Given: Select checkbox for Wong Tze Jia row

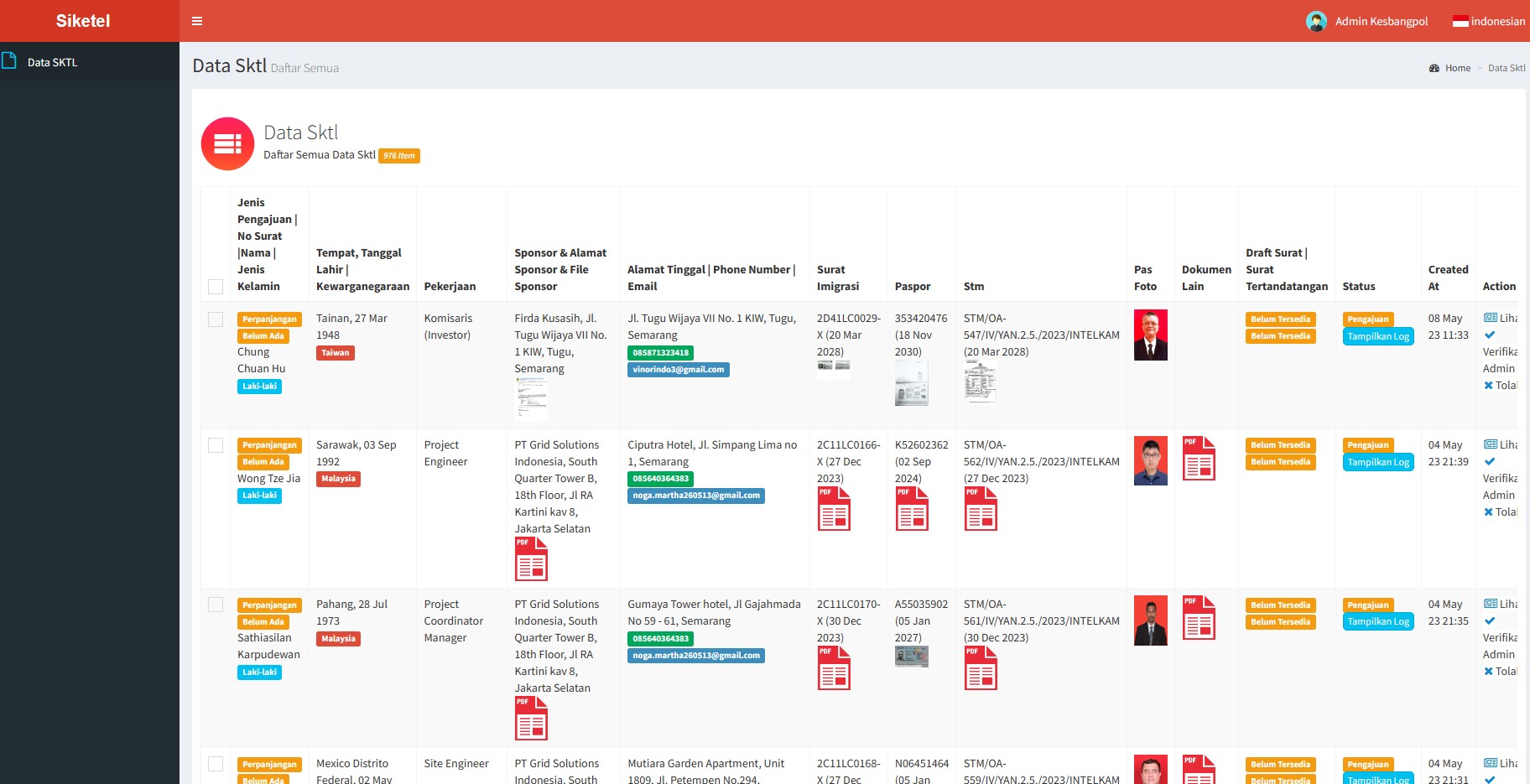Looking at the screenshot, I should (x=216, y=445).
